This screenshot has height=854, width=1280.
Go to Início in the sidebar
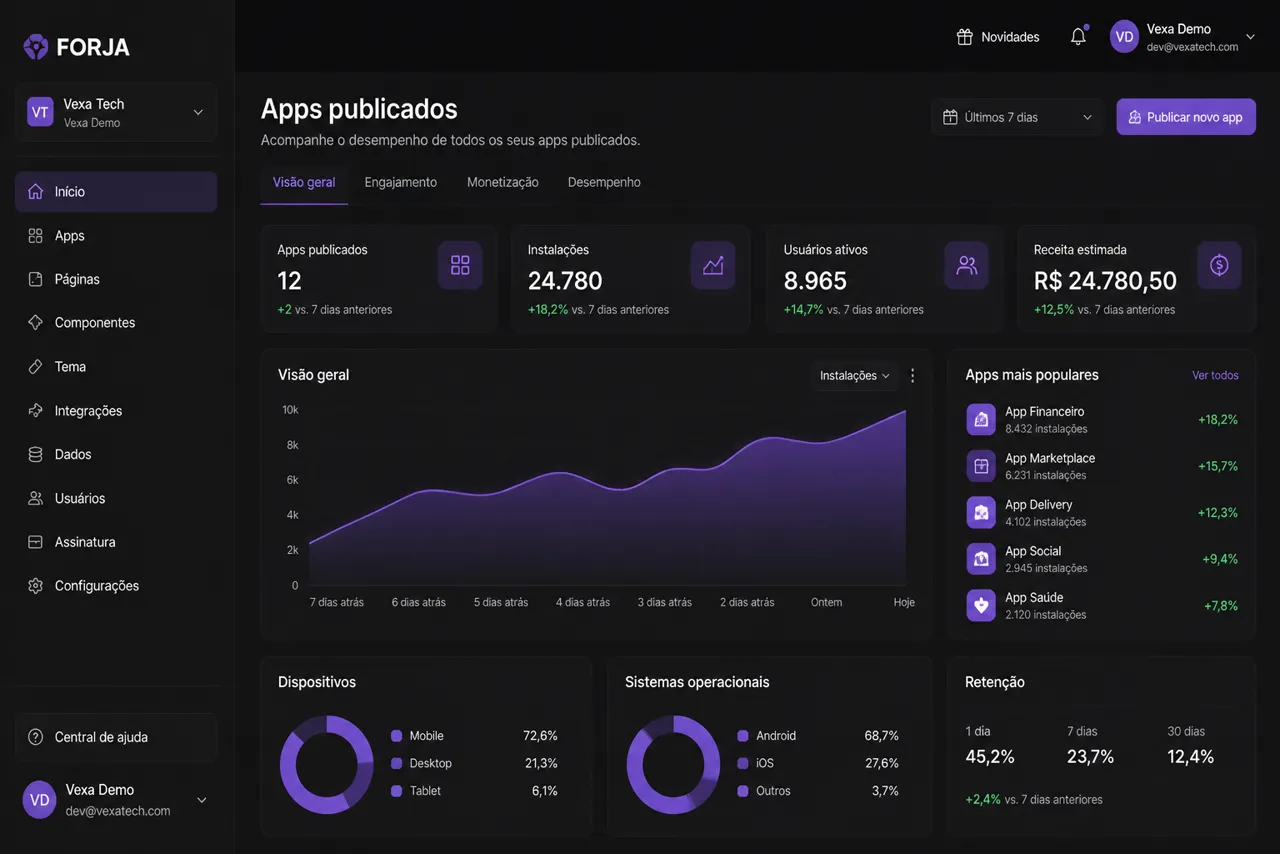tap(116, 192)
